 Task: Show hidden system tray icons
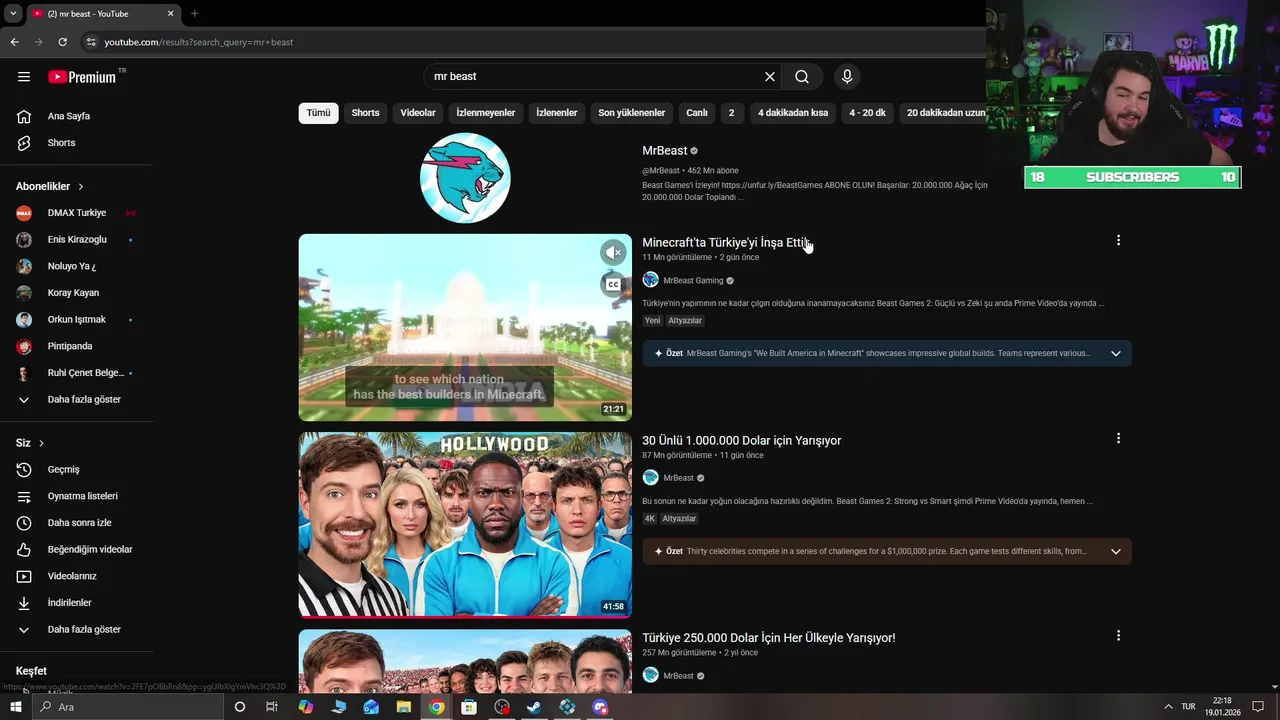[x=1167, y=707]
